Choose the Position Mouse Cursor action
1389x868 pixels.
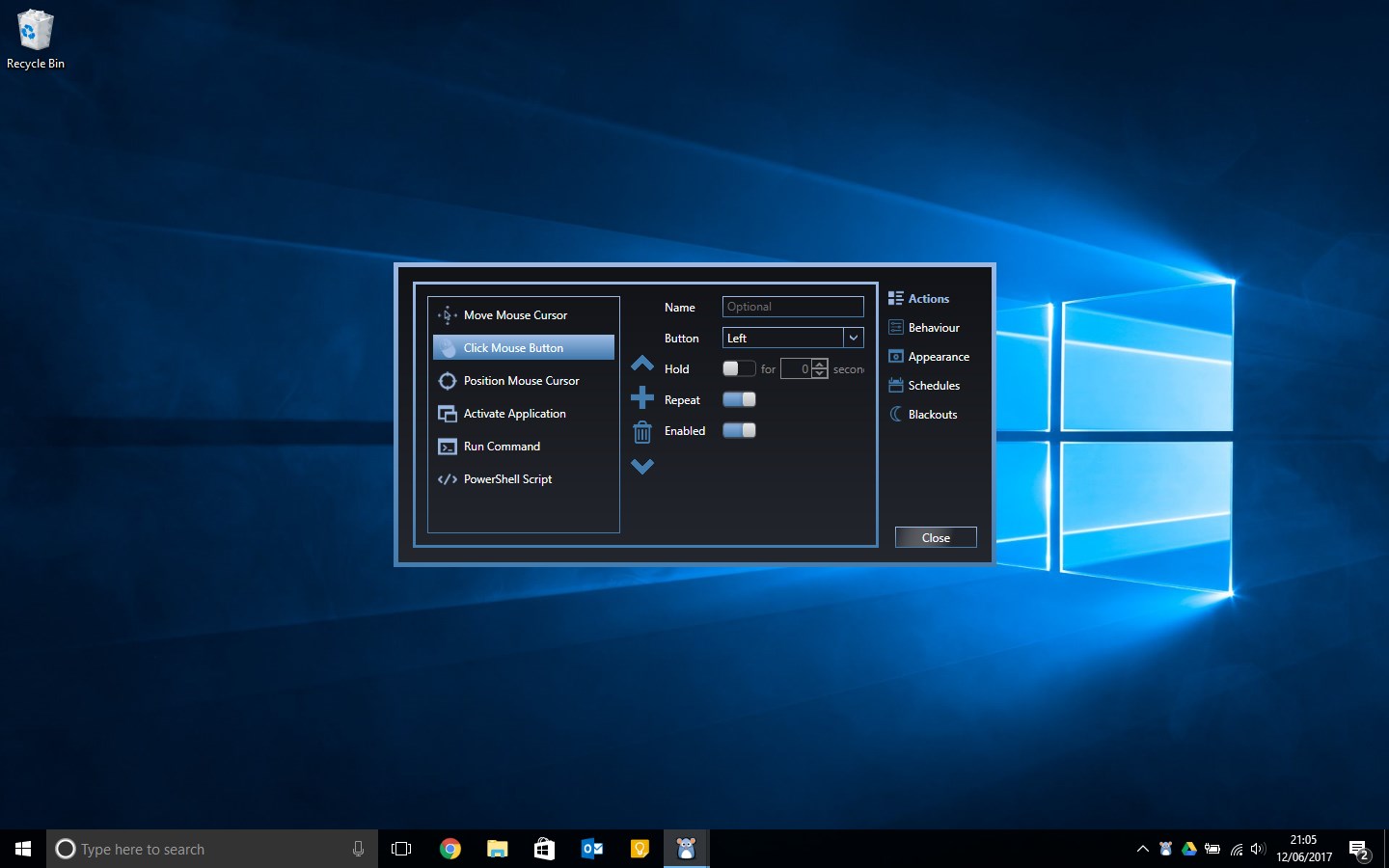click(519, 380)
